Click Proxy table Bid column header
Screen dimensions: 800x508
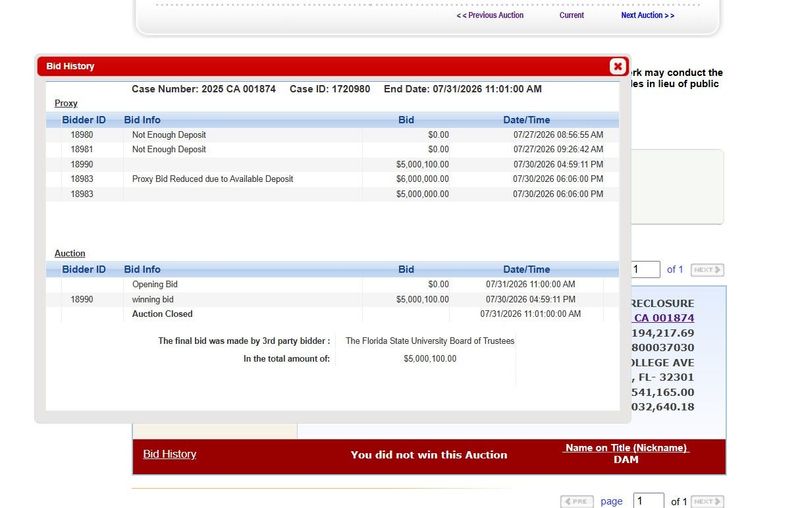tap(406, 120)
